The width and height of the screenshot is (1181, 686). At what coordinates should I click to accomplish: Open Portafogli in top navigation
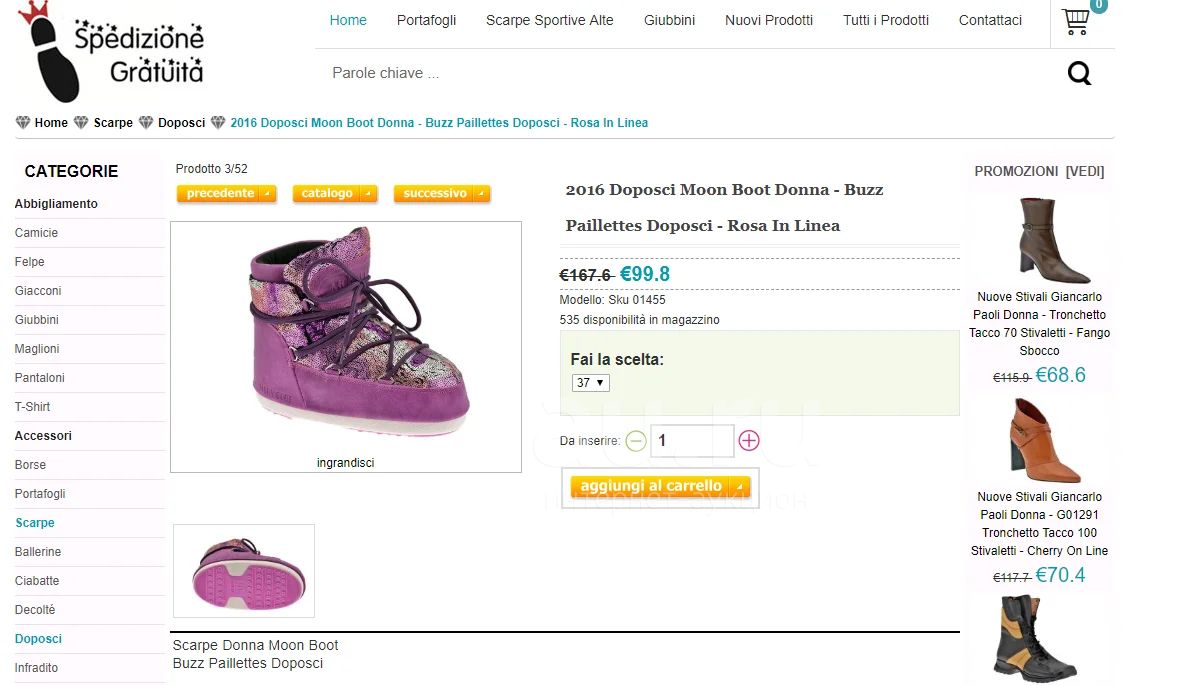point(426,20)
